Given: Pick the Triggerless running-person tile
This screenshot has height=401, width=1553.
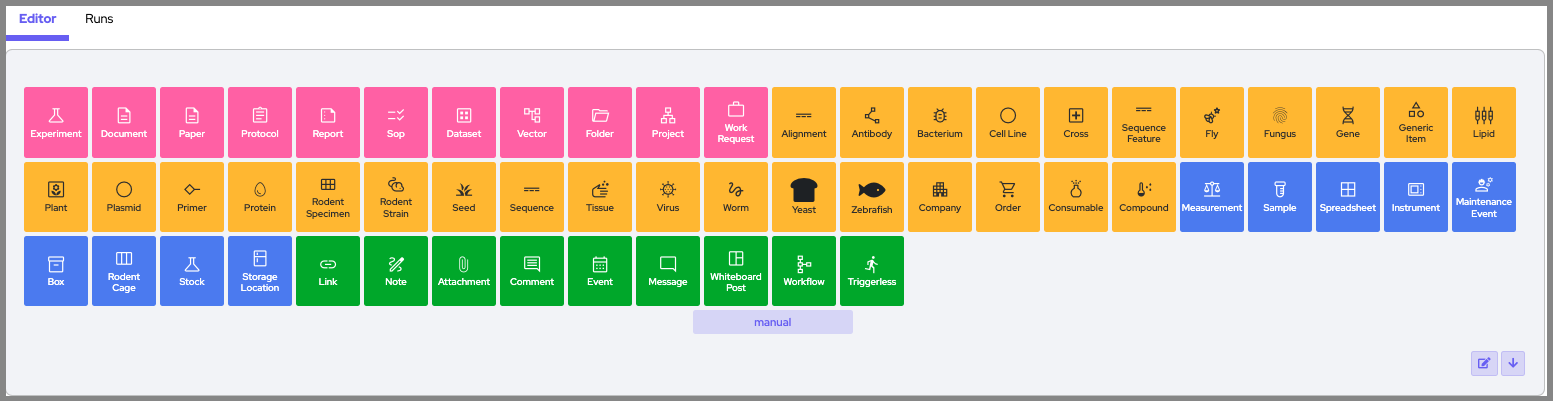Looking at the screenshot, I should (872, 271).
